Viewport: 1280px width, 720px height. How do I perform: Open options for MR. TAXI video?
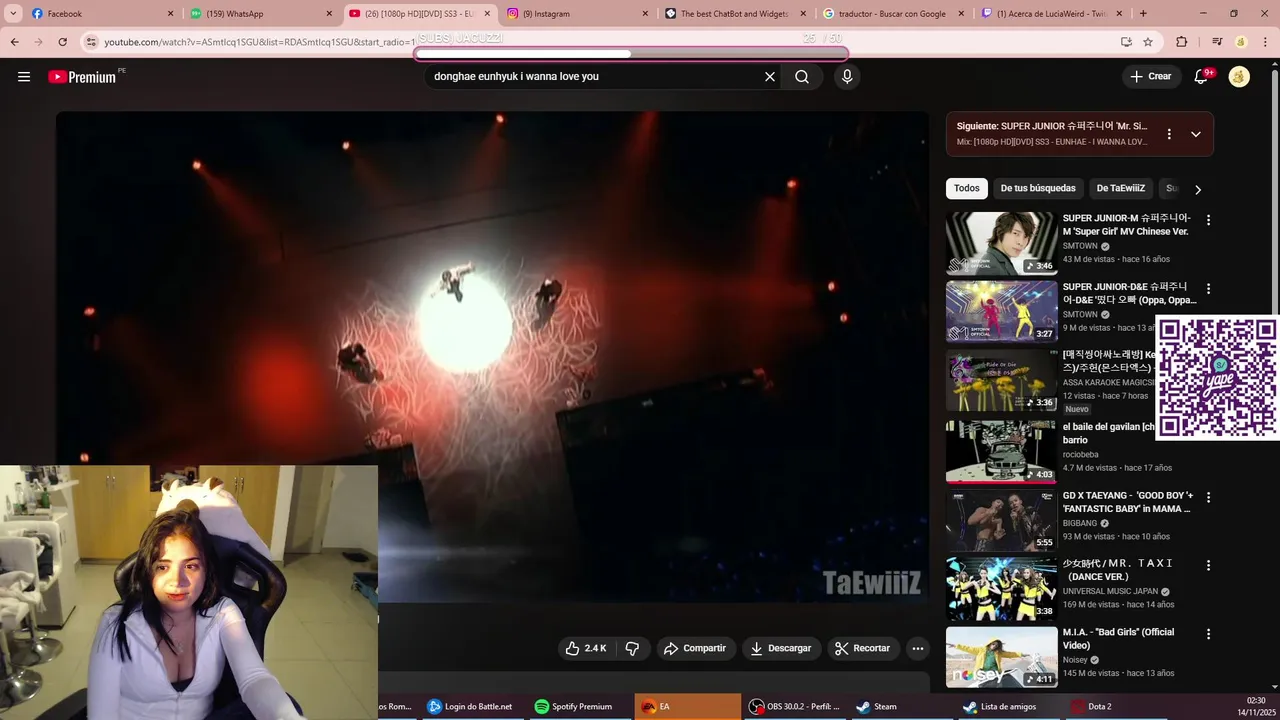coord(1208,565)
